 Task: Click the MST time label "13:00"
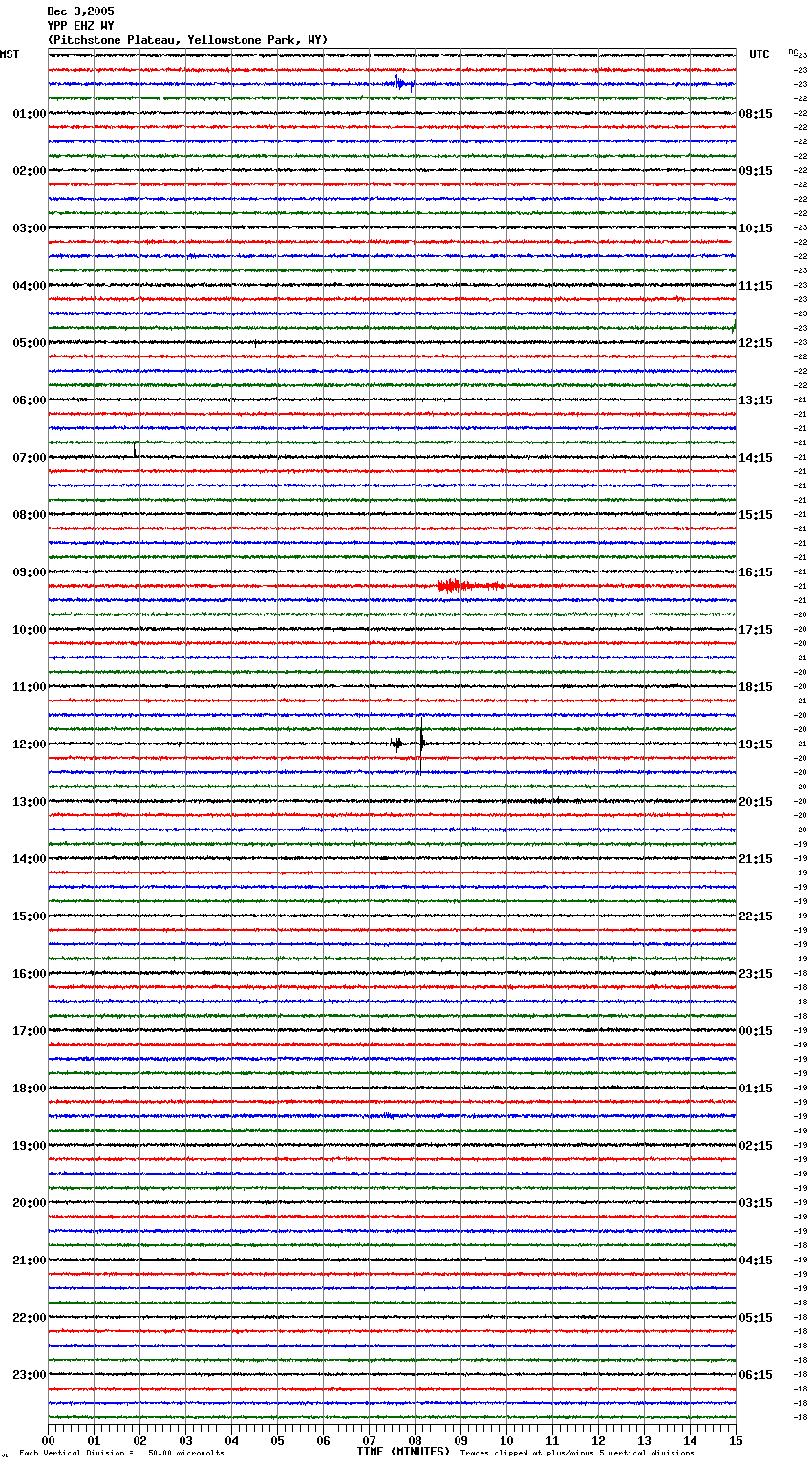[x=30, y=802]
